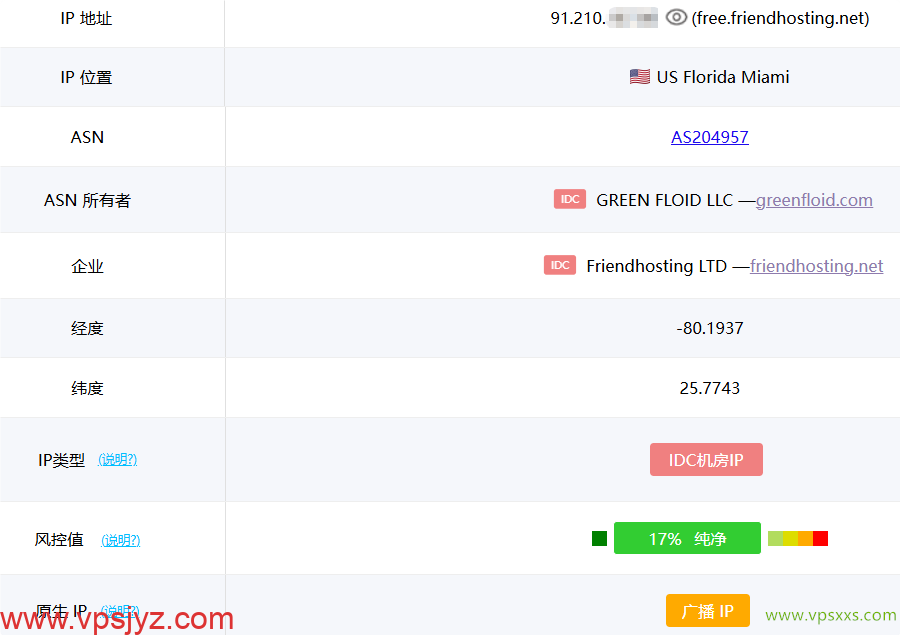Click the IP 位置 row label
The height and width of the screenshot is (635, 900).
pyautogui.click(x=86, y=77)
